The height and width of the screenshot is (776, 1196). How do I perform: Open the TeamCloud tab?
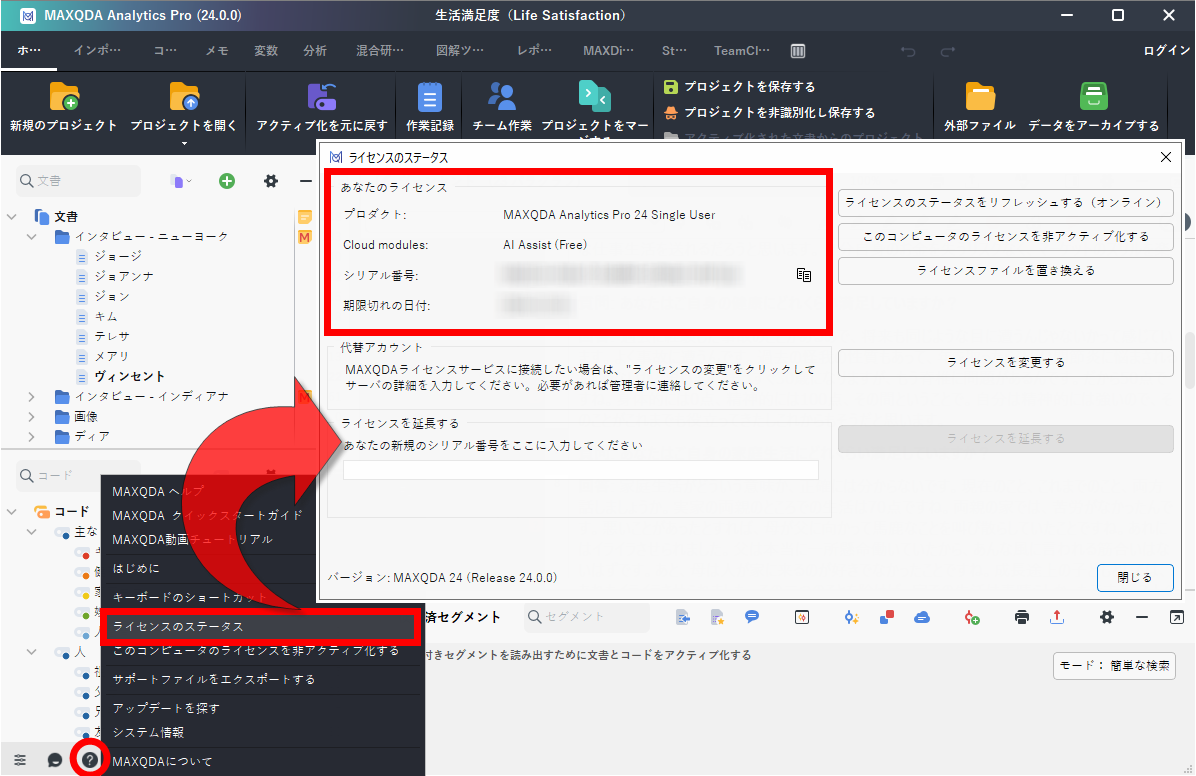pos(741,50)
